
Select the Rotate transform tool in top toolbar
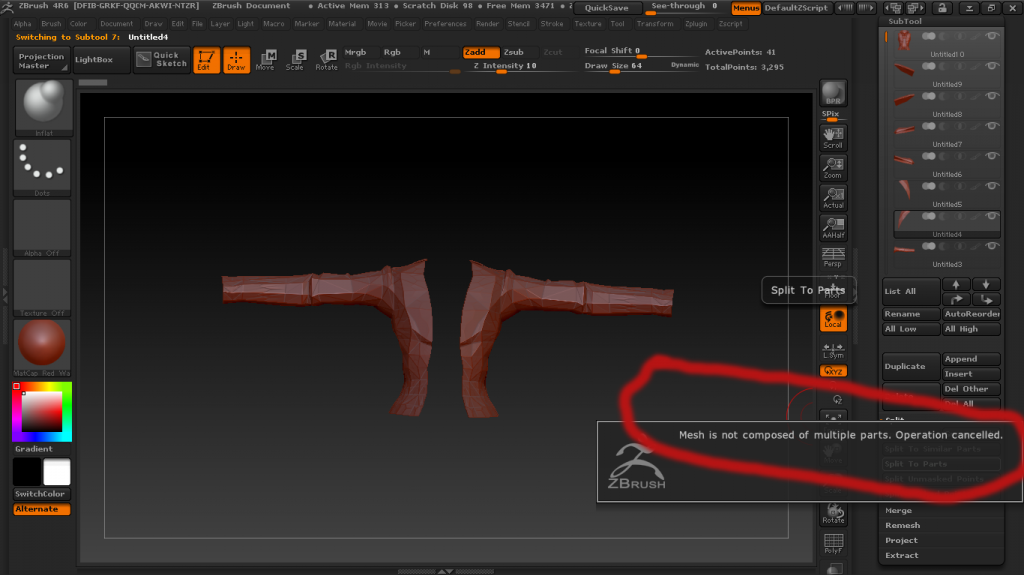click(326, 59)
